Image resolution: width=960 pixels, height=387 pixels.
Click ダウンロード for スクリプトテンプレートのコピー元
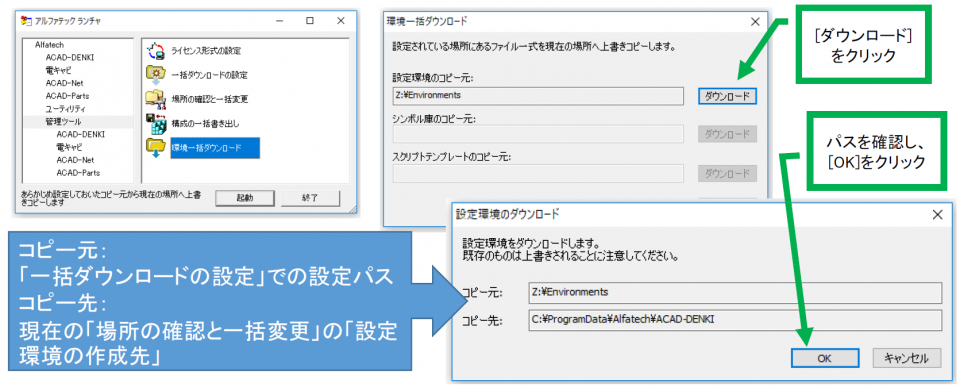tap(727, 173)
